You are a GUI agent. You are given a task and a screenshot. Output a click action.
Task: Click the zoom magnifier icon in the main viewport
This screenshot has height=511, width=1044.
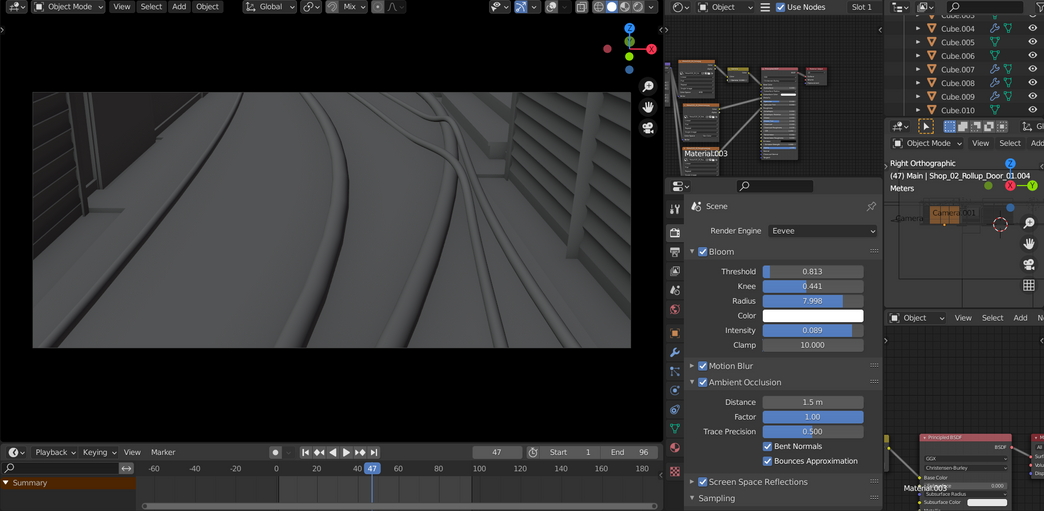(648, 87)
